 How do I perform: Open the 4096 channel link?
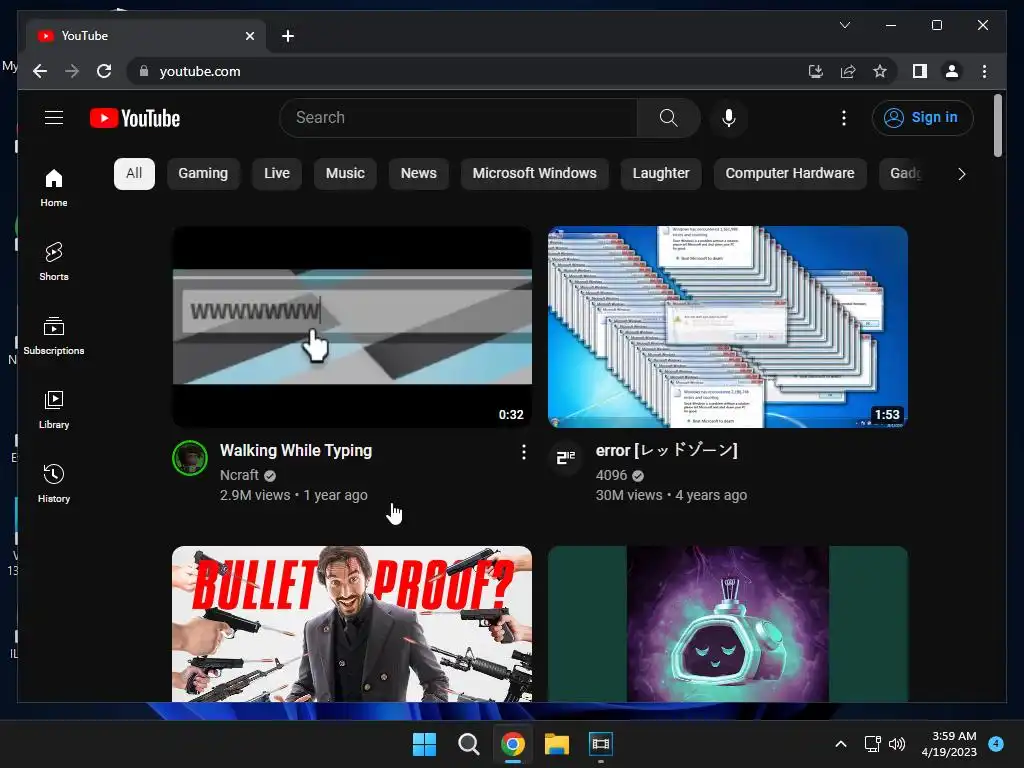click(x=611, y=475)
